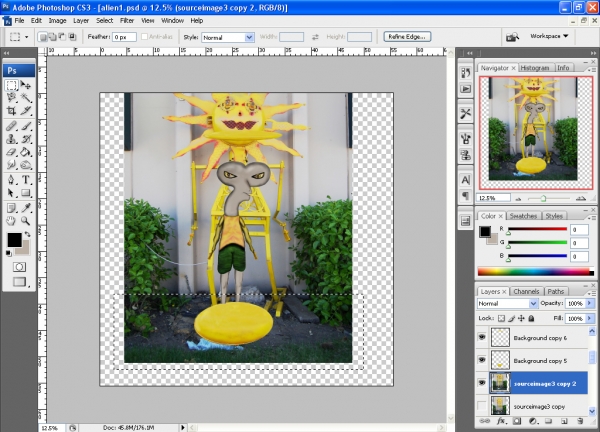Toggle Lock image pixels brush icon
600x432 pixels.
(511, 318)
